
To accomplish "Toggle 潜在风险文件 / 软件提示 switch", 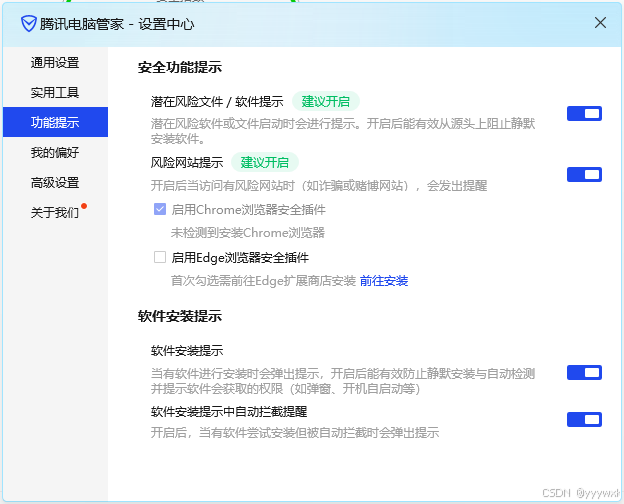I will [584, 113].
